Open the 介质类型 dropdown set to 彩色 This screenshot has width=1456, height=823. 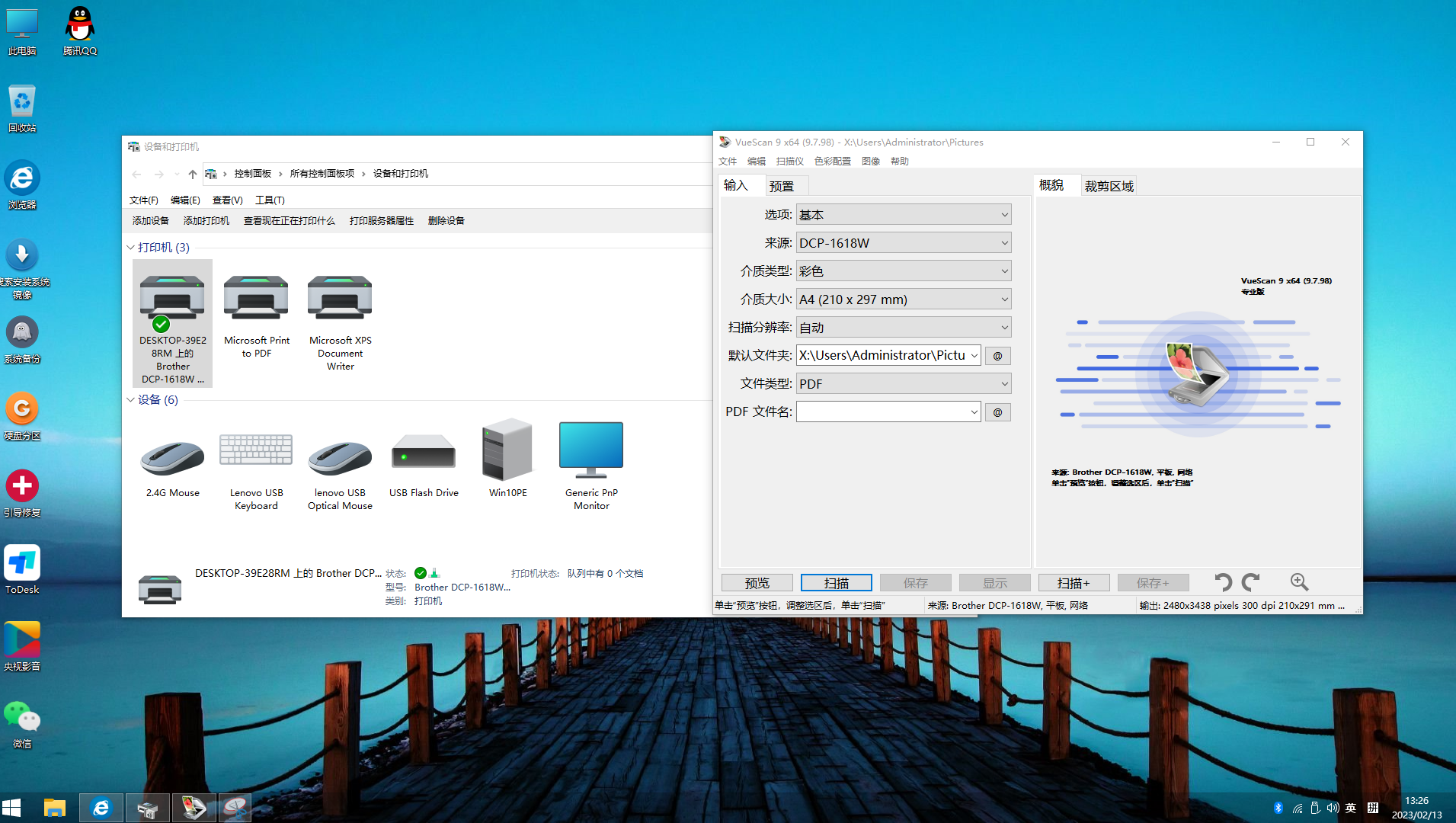(904, 271)
